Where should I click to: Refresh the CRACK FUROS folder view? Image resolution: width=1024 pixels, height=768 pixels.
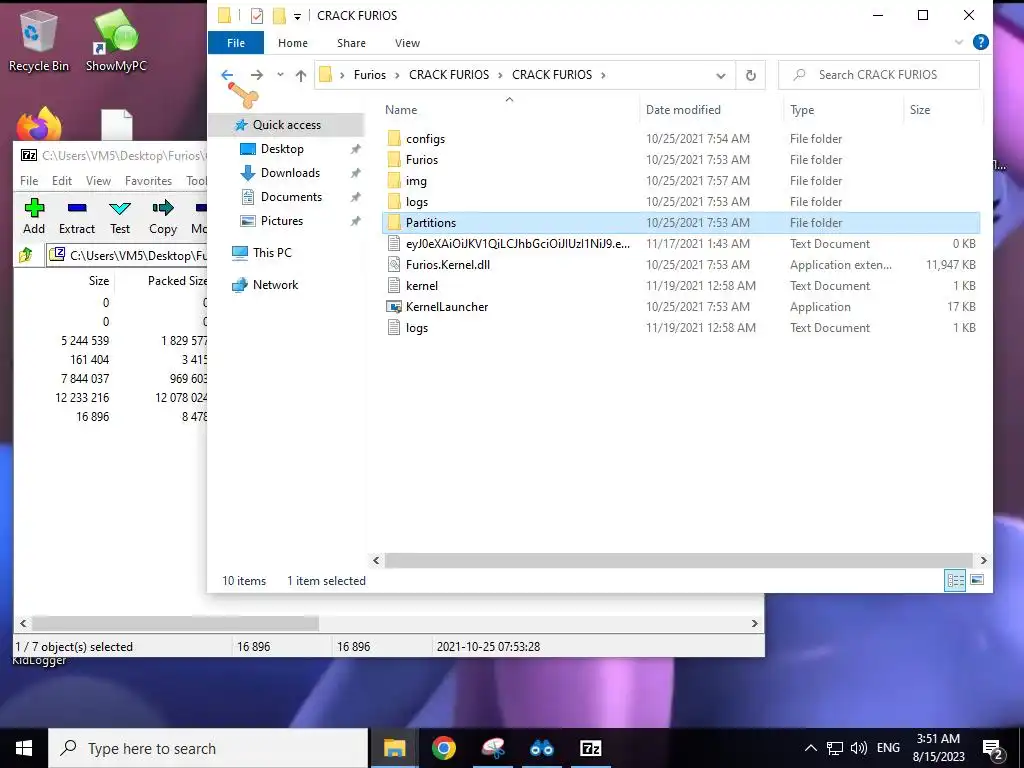[x=751, y=75]
